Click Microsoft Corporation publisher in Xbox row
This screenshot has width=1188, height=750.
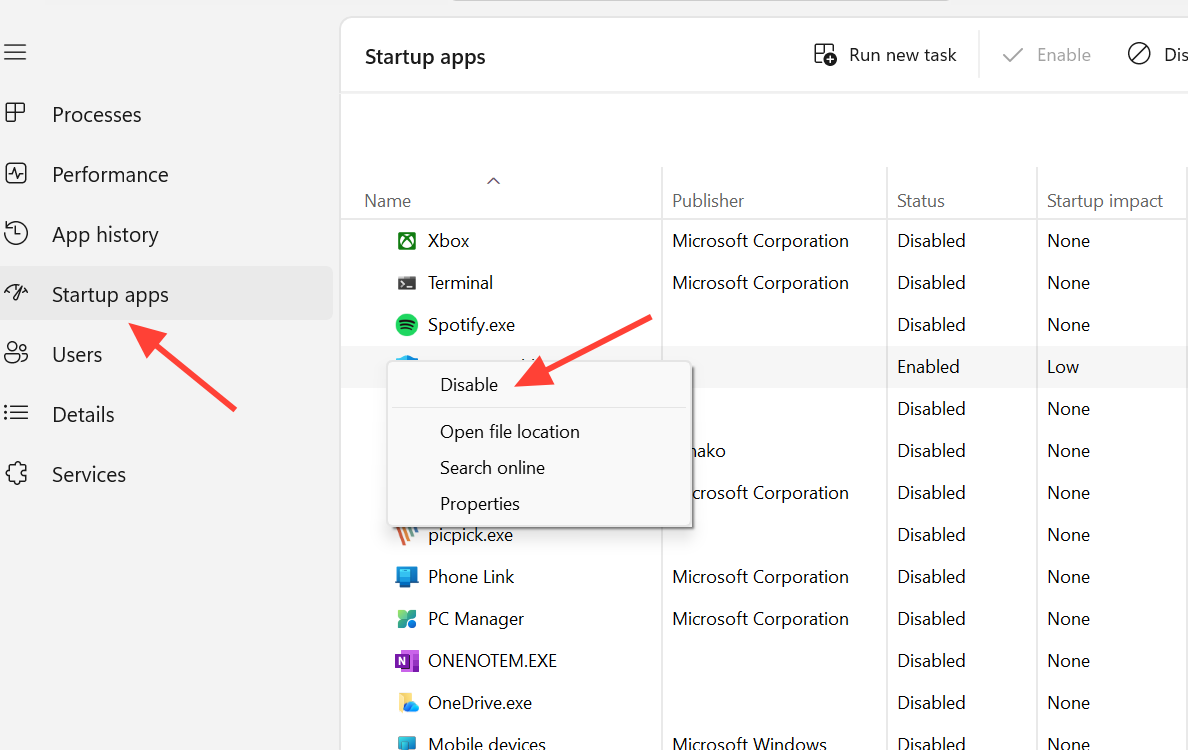tap(760, 241)
